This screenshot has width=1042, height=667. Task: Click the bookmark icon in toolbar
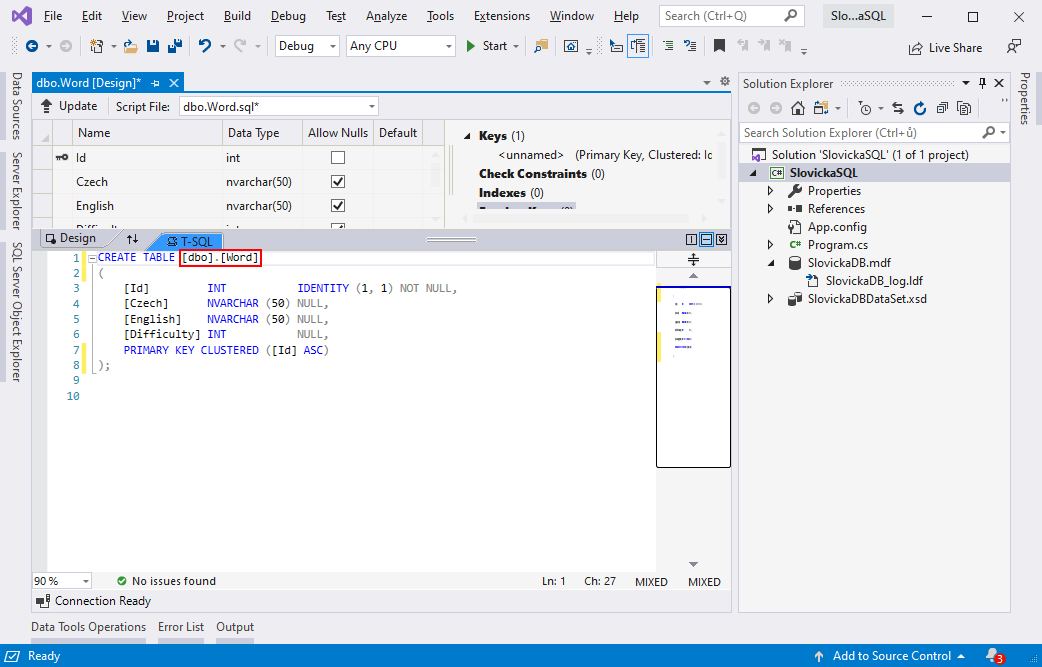pos(719,46)
